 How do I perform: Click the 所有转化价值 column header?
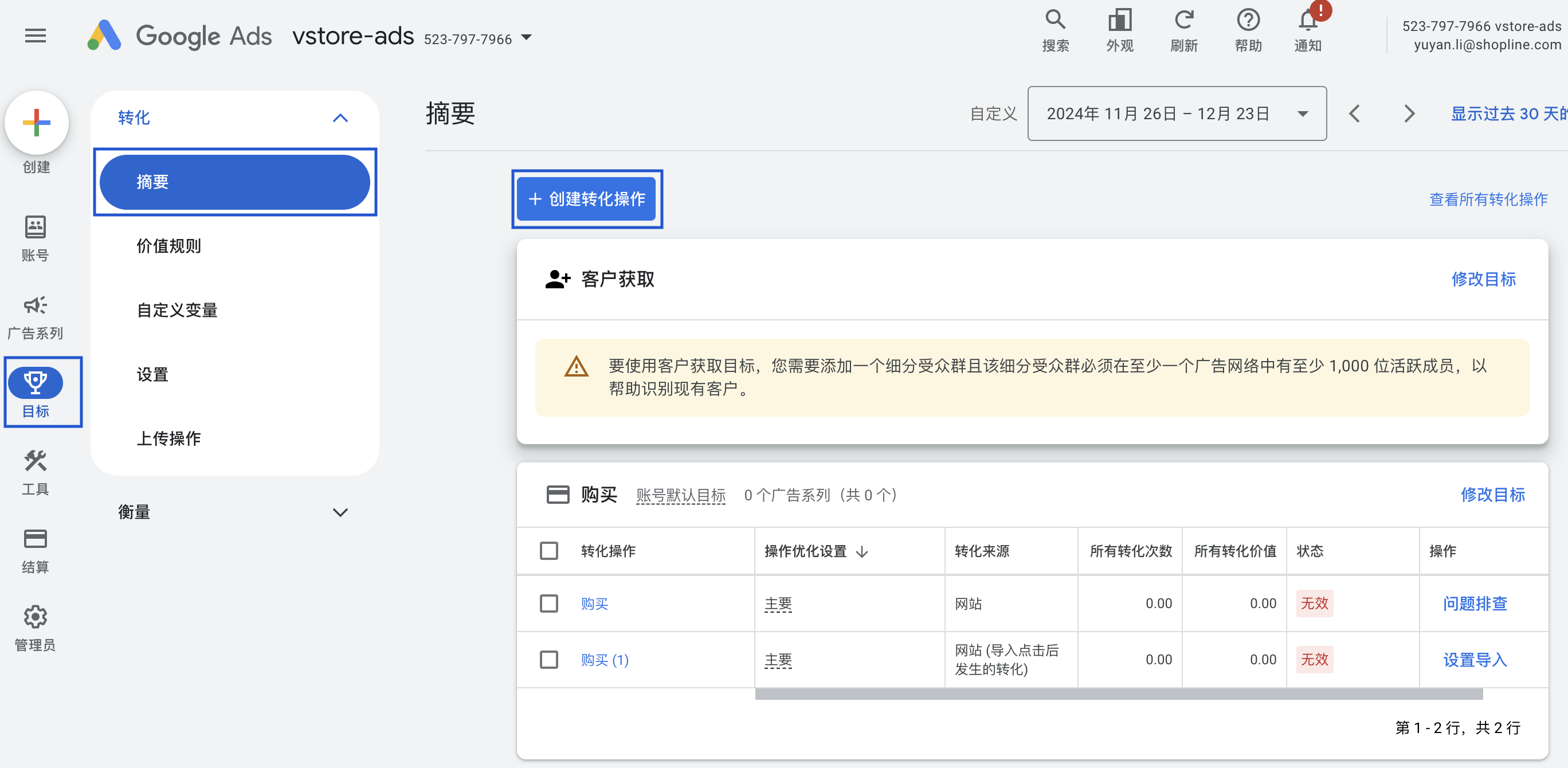(x=1235, y=551)
